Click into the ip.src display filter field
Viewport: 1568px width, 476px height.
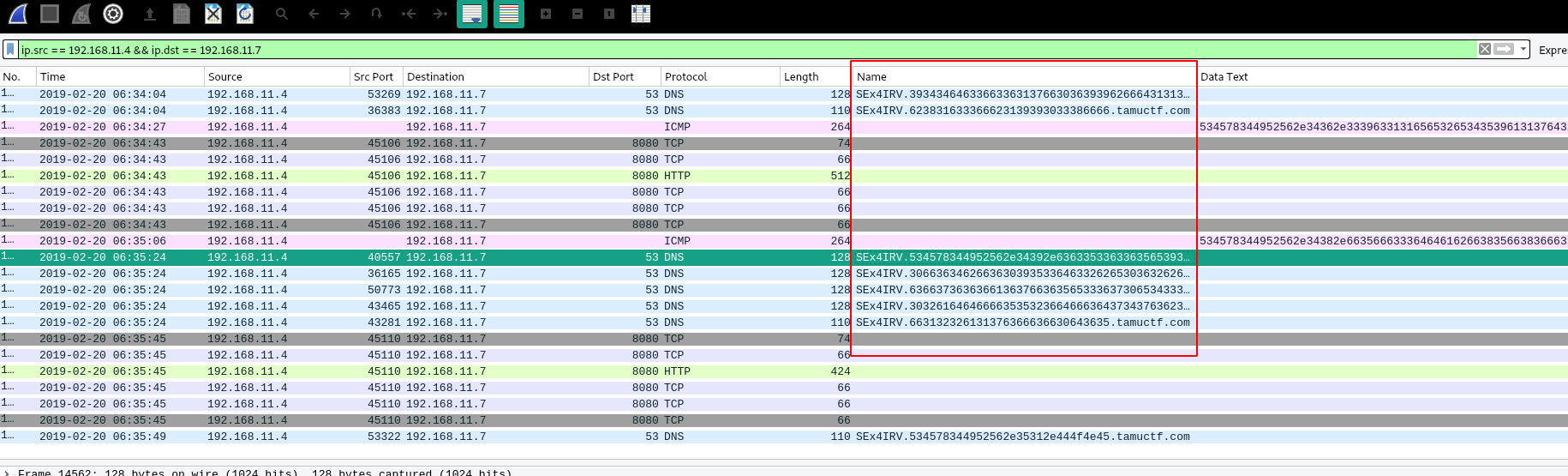(745, 50)
